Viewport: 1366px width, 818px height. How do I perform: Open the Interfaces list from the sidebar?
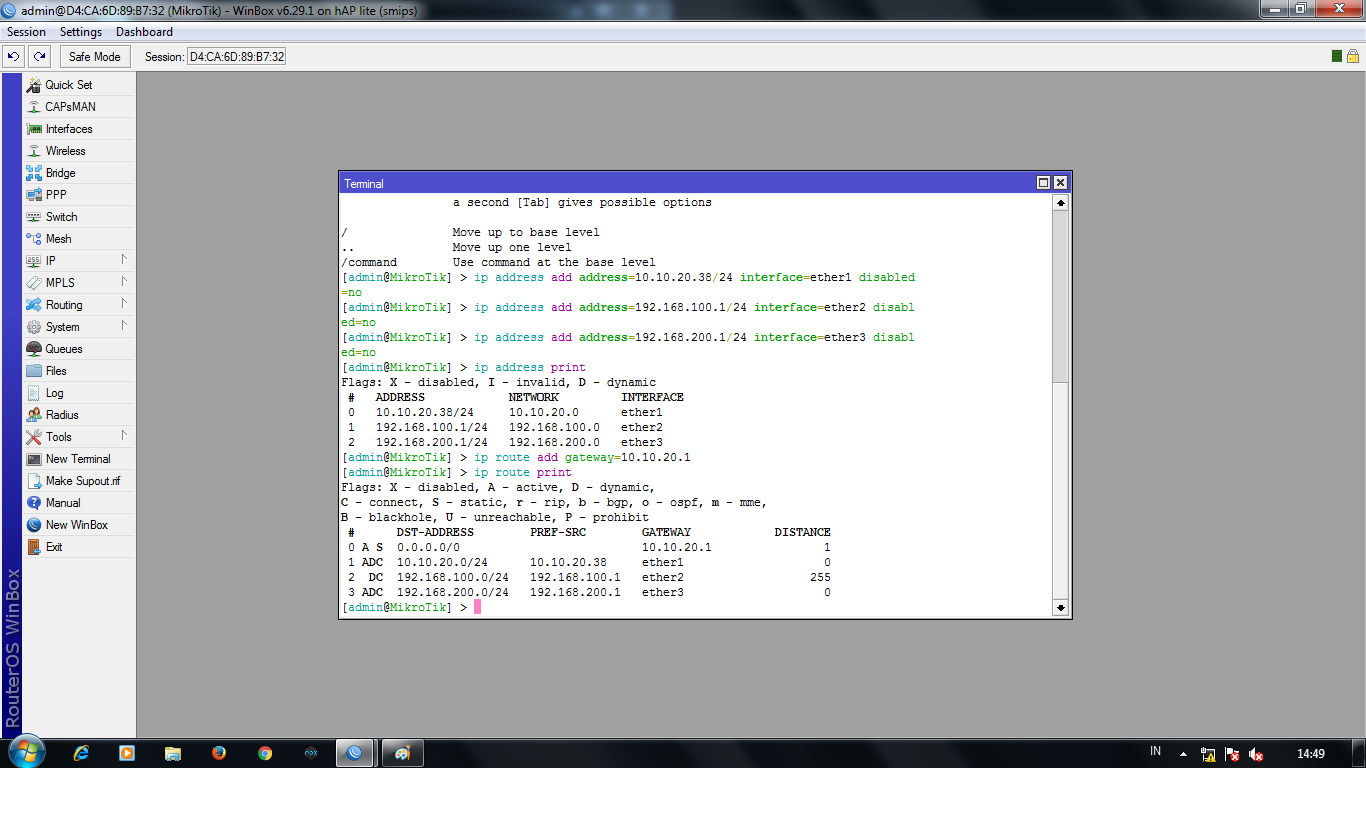tap(78, 129)
